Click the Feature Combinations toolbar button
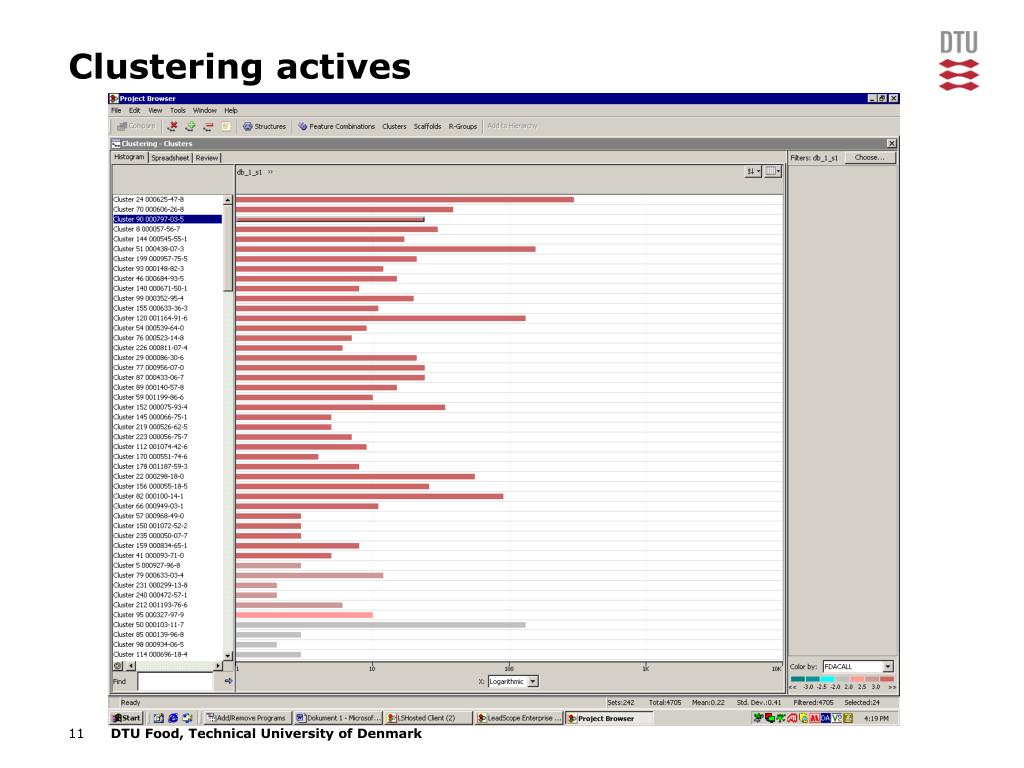The height and width of the screenshot is (768, 1024). (x=336, y=126)
